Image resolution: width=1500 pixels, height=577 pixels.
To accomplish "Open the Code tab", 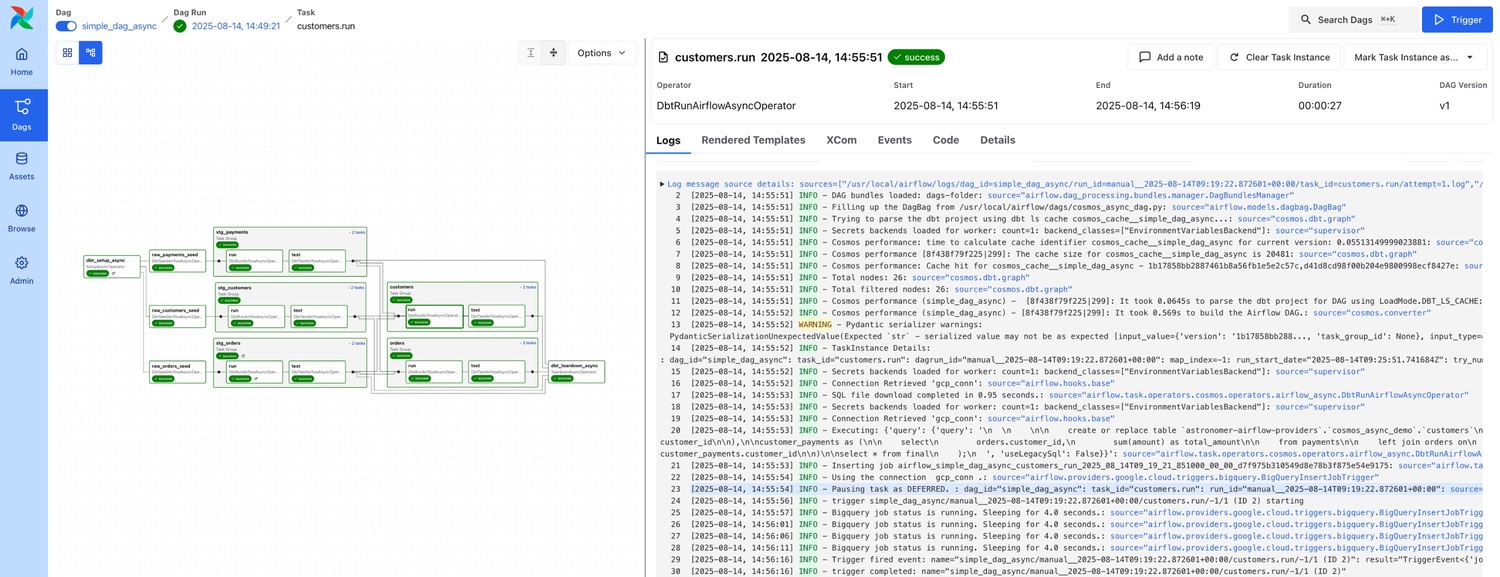I will click(x=945, y=140).
